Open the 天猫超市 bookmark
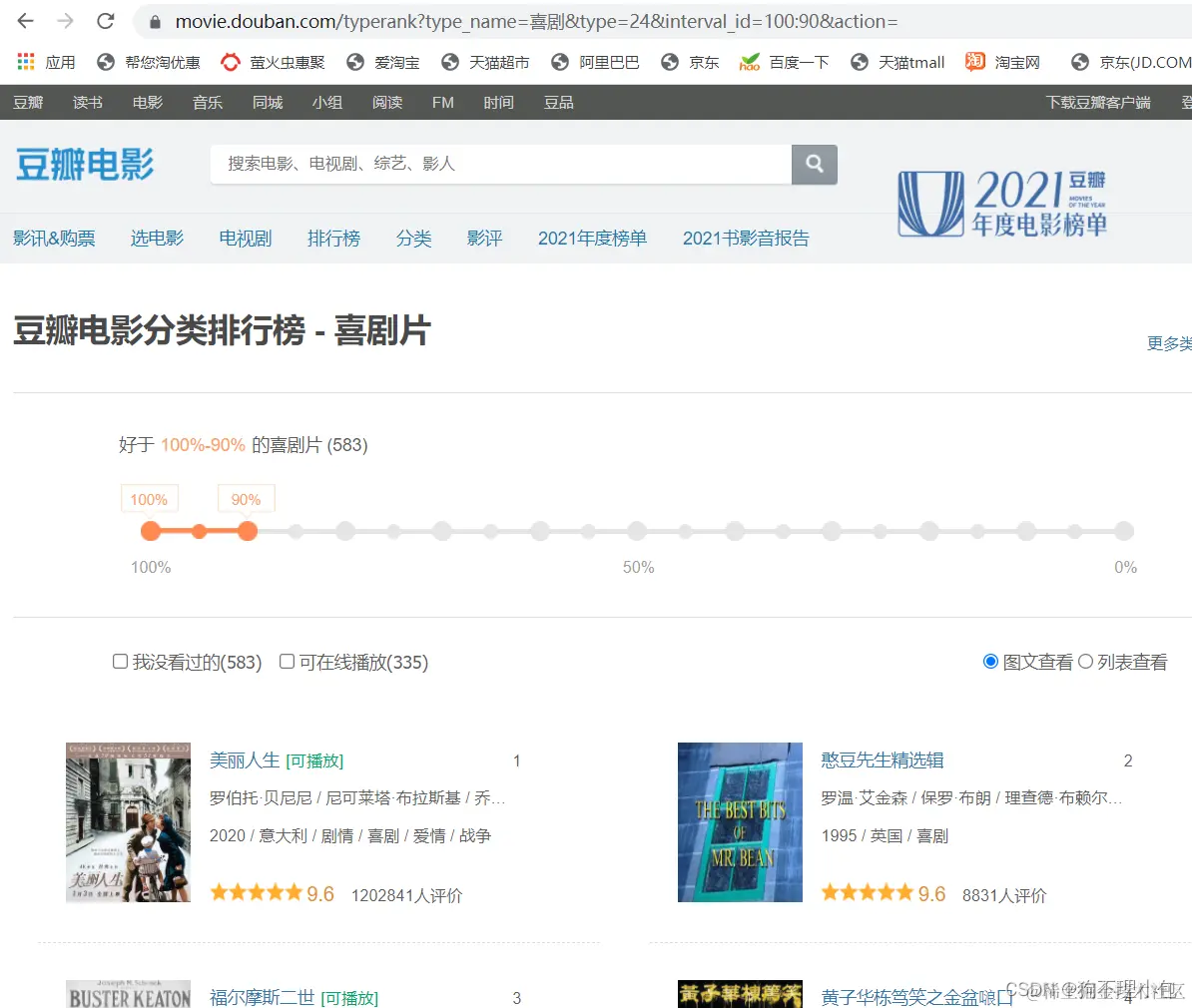The width and height of the screenshot is (1192, 1008). [x=485, y=62]
